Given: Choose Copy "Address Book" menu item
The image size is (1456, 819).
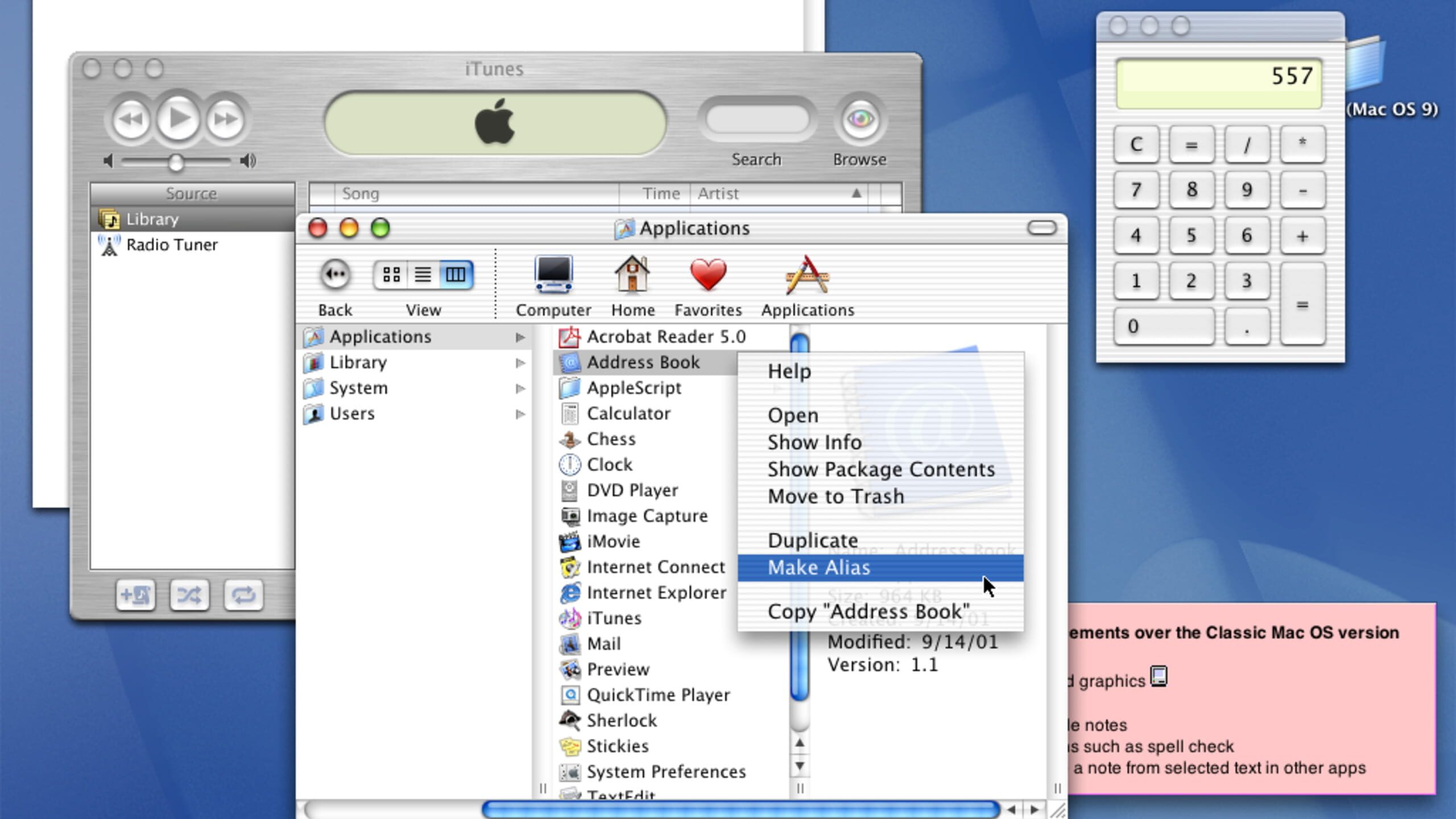Looking at the screenshot, I should 880,612.
